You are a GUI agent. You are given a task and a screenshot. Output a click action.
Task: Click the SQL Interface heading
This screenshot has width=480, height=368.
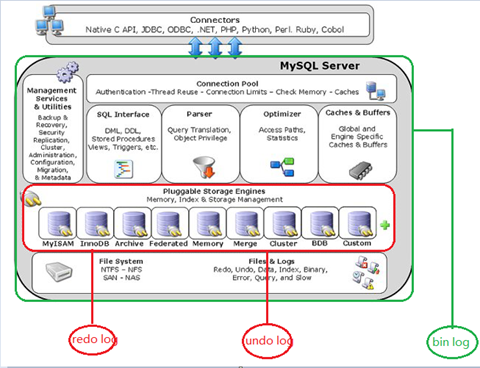coord(123,114)
